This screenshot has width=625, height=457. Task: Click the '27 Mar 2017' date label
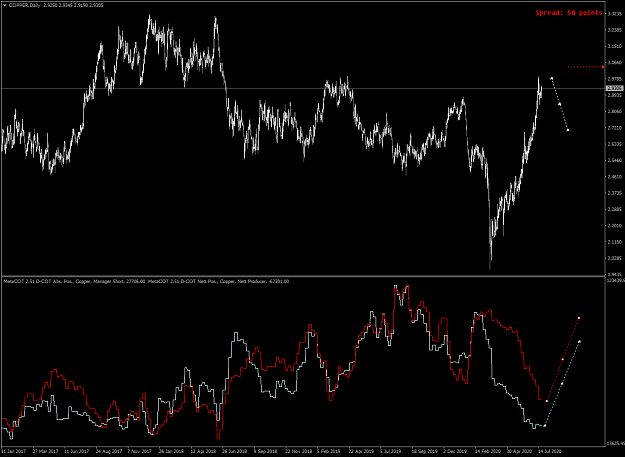pyautogui.click(x=45, y=451)
